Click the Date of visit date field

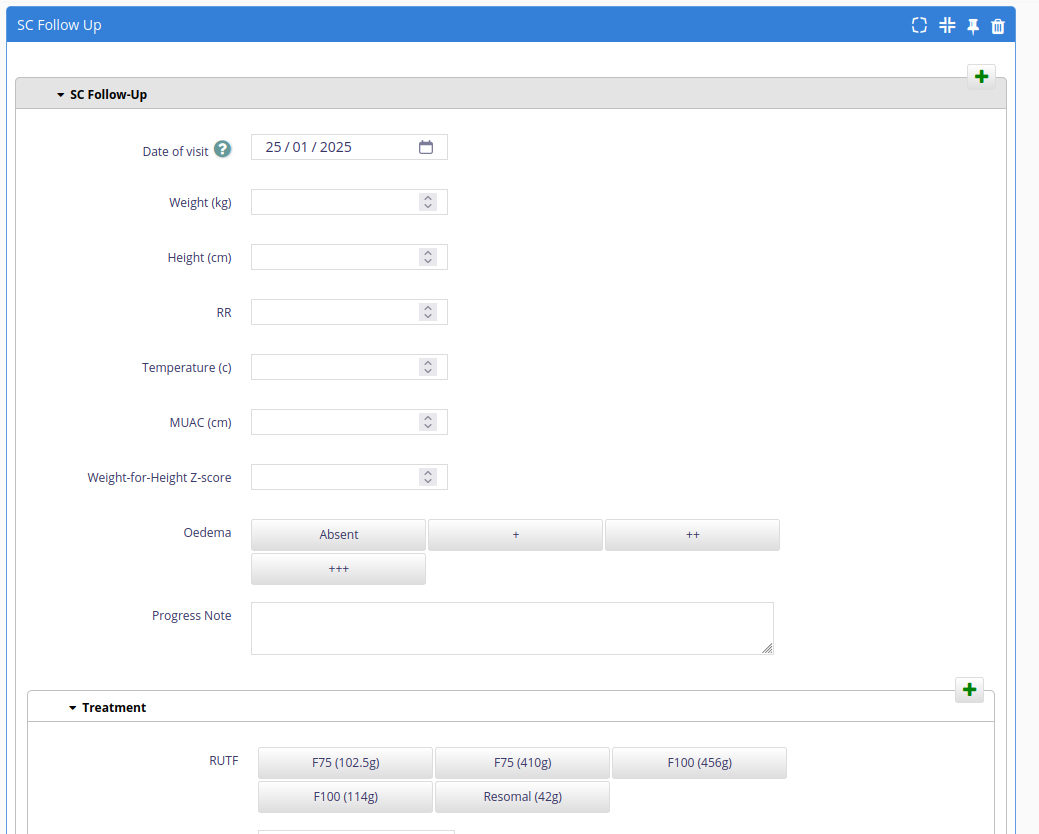(349, 147)
